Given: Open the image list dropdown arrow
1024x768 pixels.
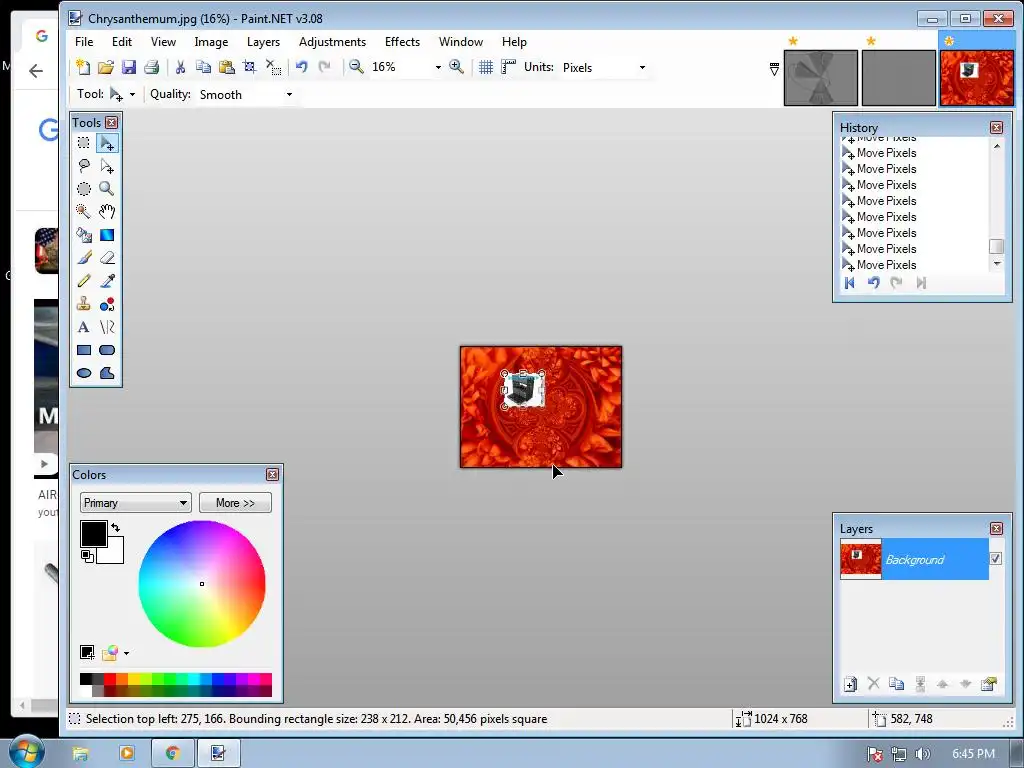Looking at the screenshot, I should click(x=774, y=69).
